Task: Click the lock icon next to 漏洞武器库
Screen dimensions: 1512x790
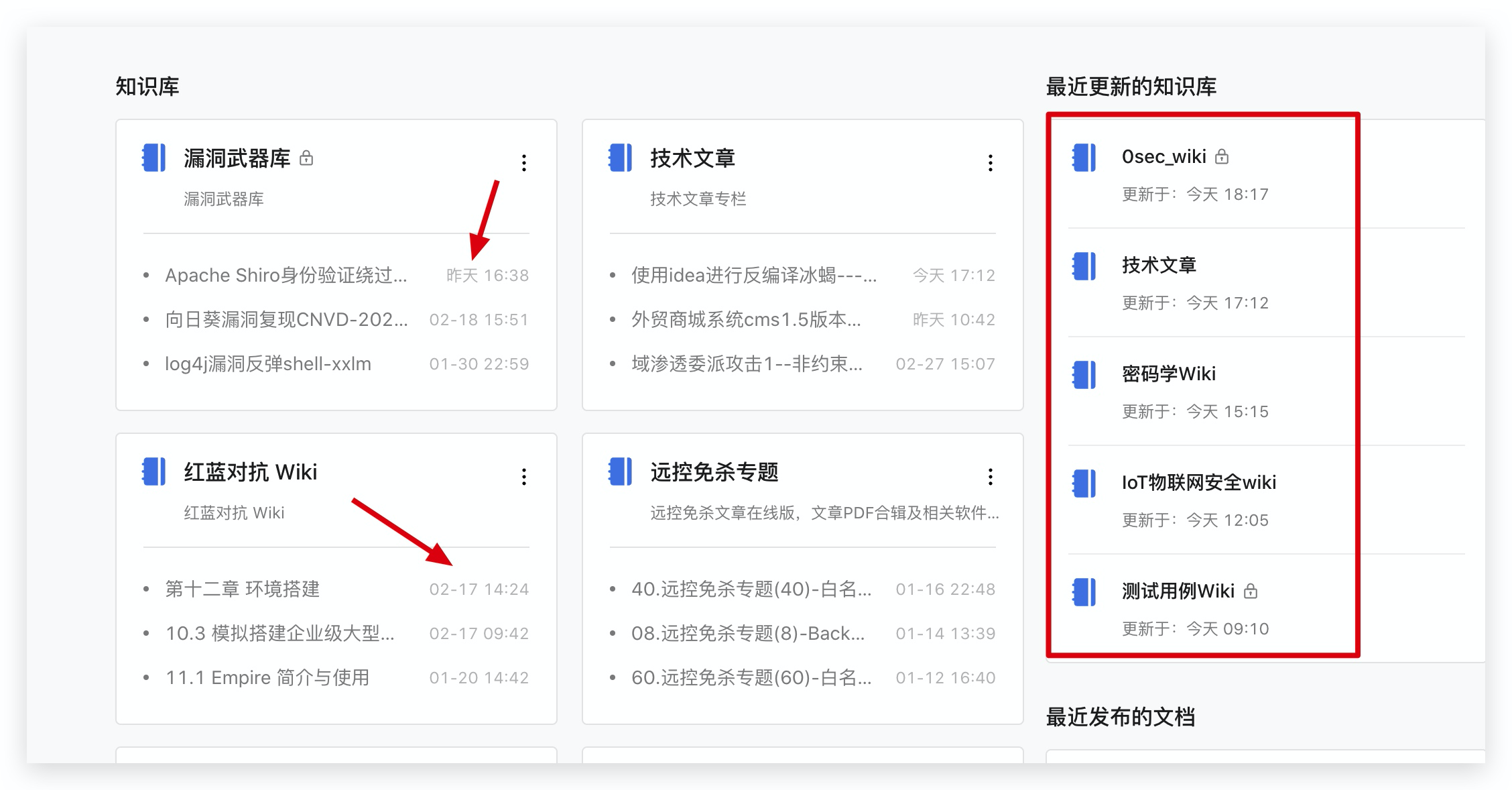Action: coord(306,158)
